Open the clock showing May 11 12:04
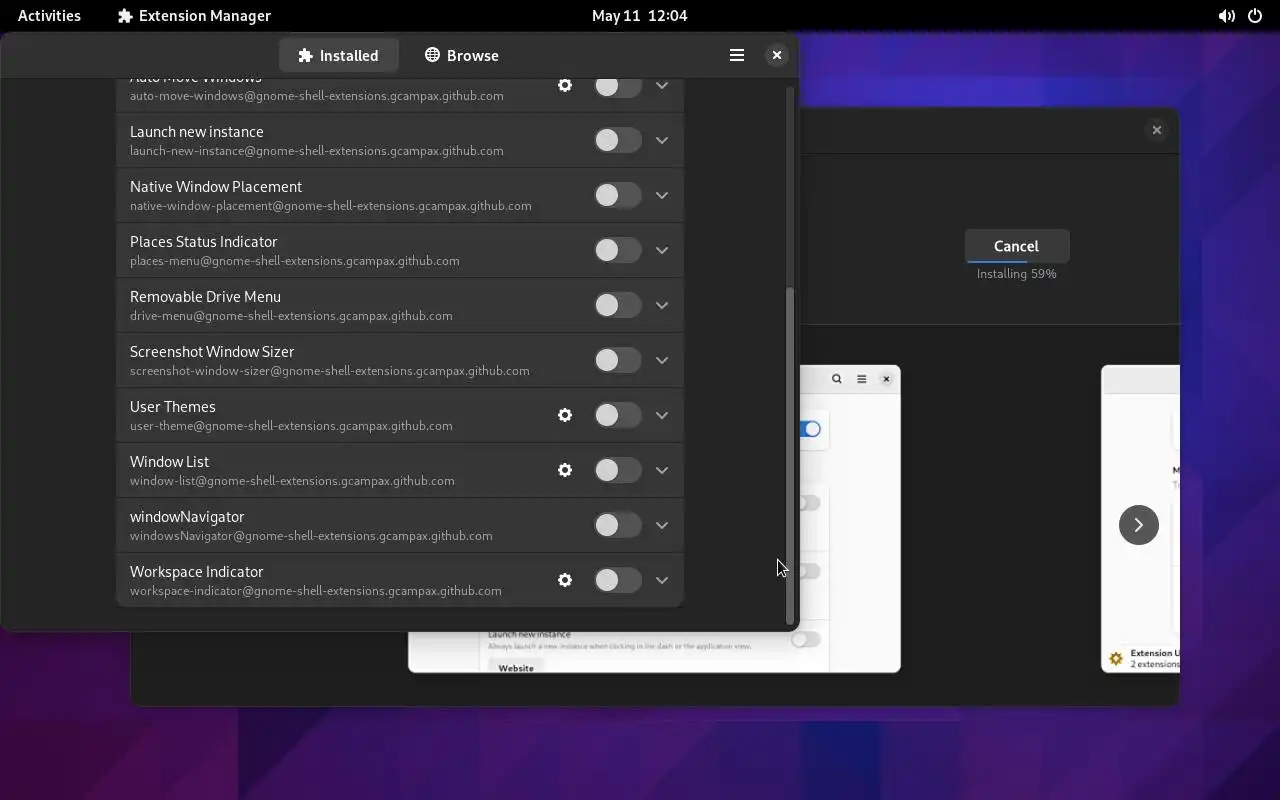 click(x=639, y=16)
